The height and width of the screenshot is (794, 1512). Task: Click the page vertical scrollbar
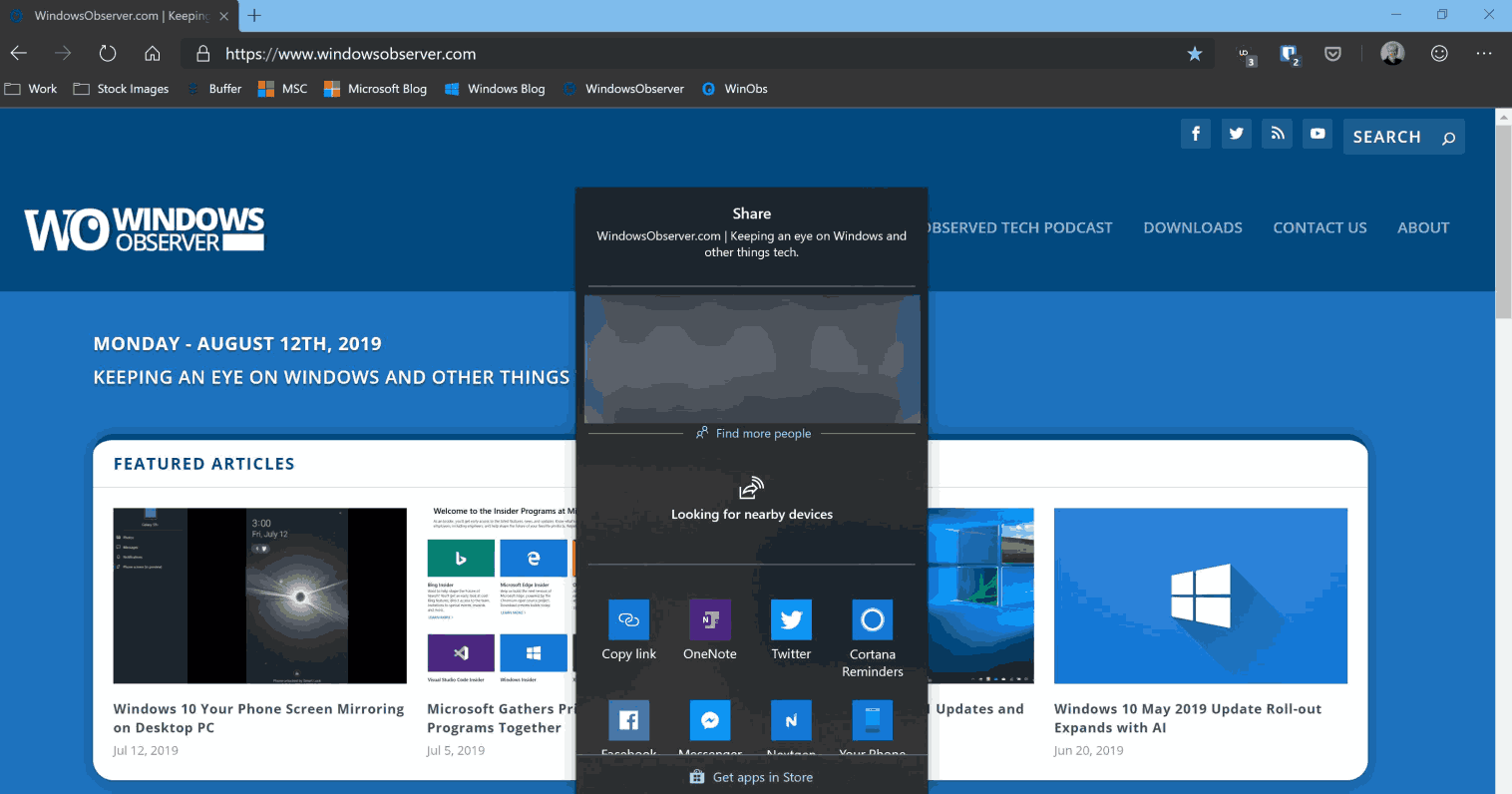click(x=1504, y=221)
